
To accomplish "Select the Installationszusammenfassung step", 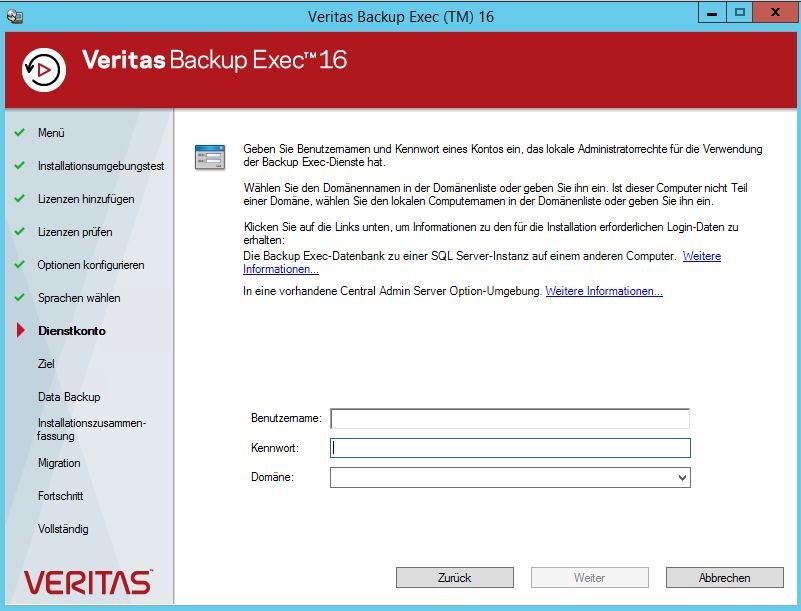I will coord(91,429).
